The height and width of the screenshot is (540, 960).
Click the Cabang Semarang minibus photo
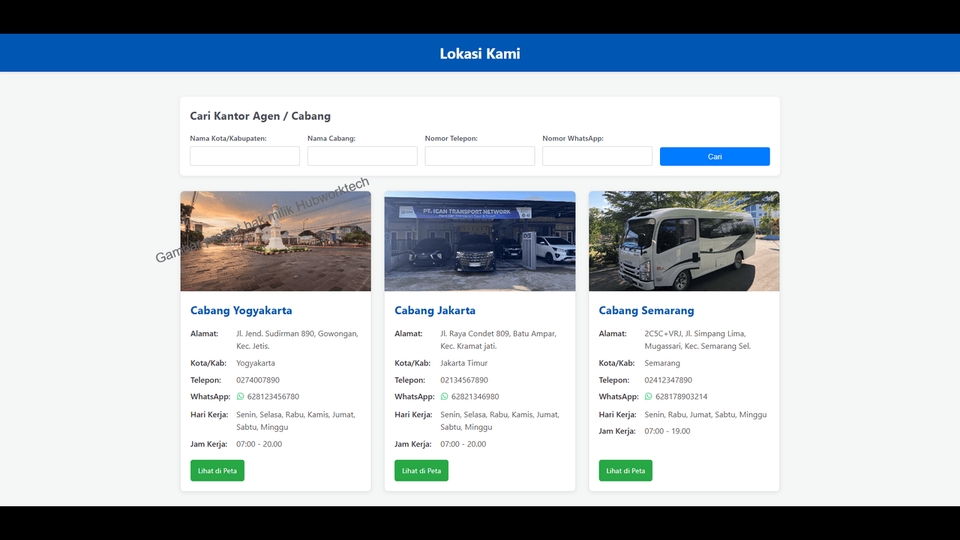(684, 241)
